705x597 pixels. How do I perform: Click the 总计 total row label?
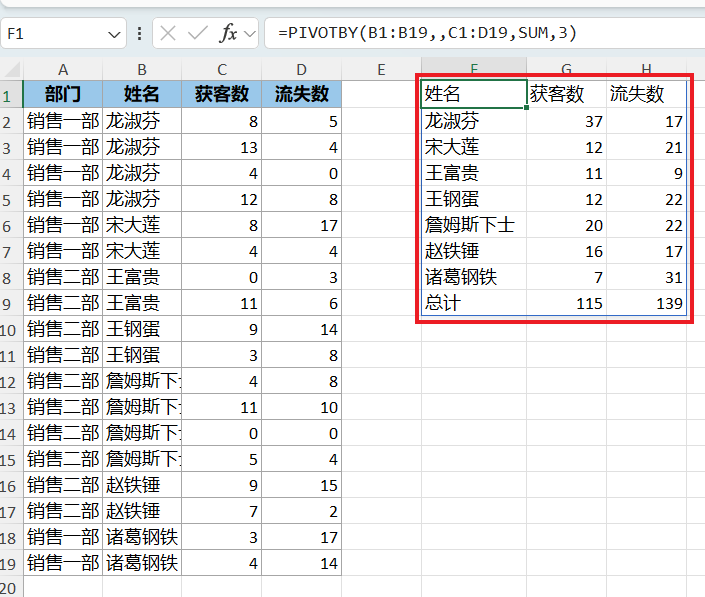pyautogui.click(x=474, y=303)
